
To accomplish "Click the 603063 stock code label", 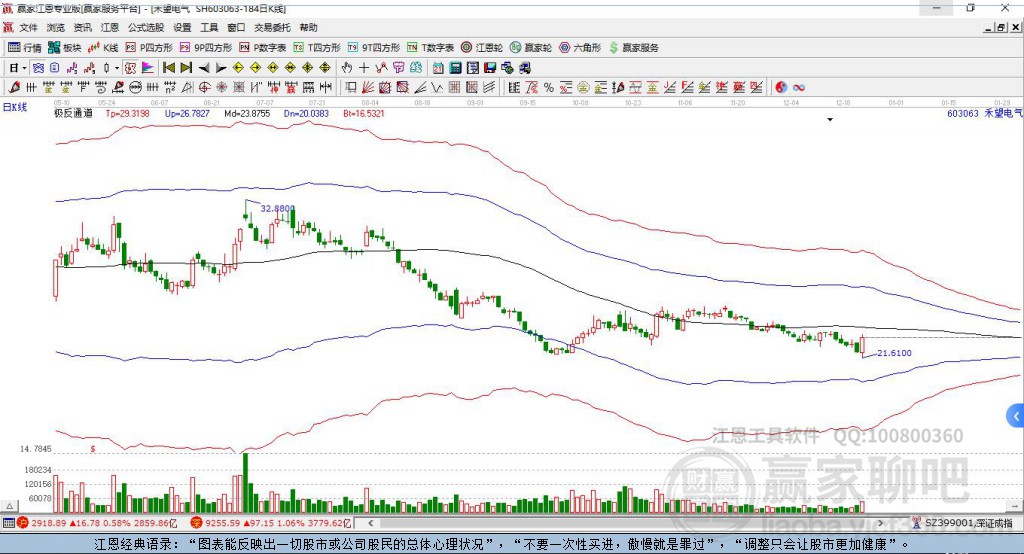I will coord(963,114).
